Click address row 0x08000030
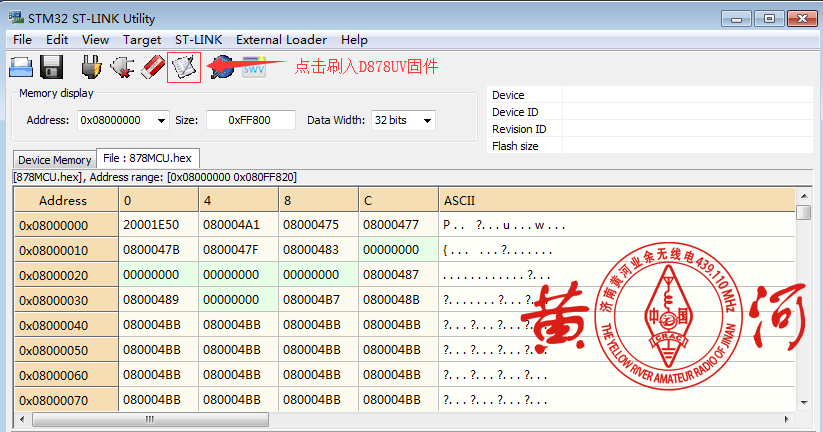Viewport: 823px width, 432px height. [x=66, y=300]
